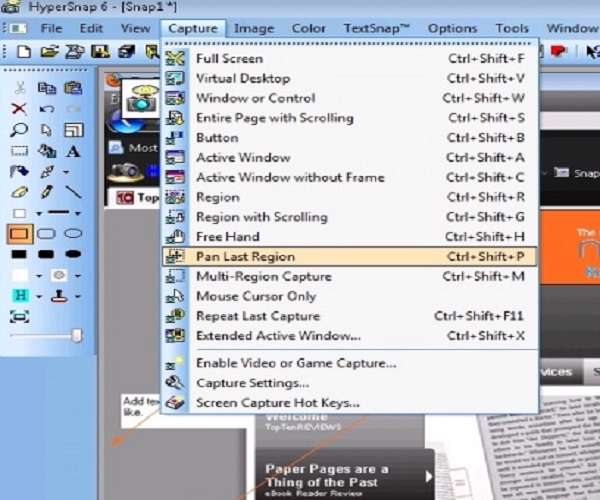Select the Stamp tool
Viewport: 600px width, 500px height.
pos(59,296)
